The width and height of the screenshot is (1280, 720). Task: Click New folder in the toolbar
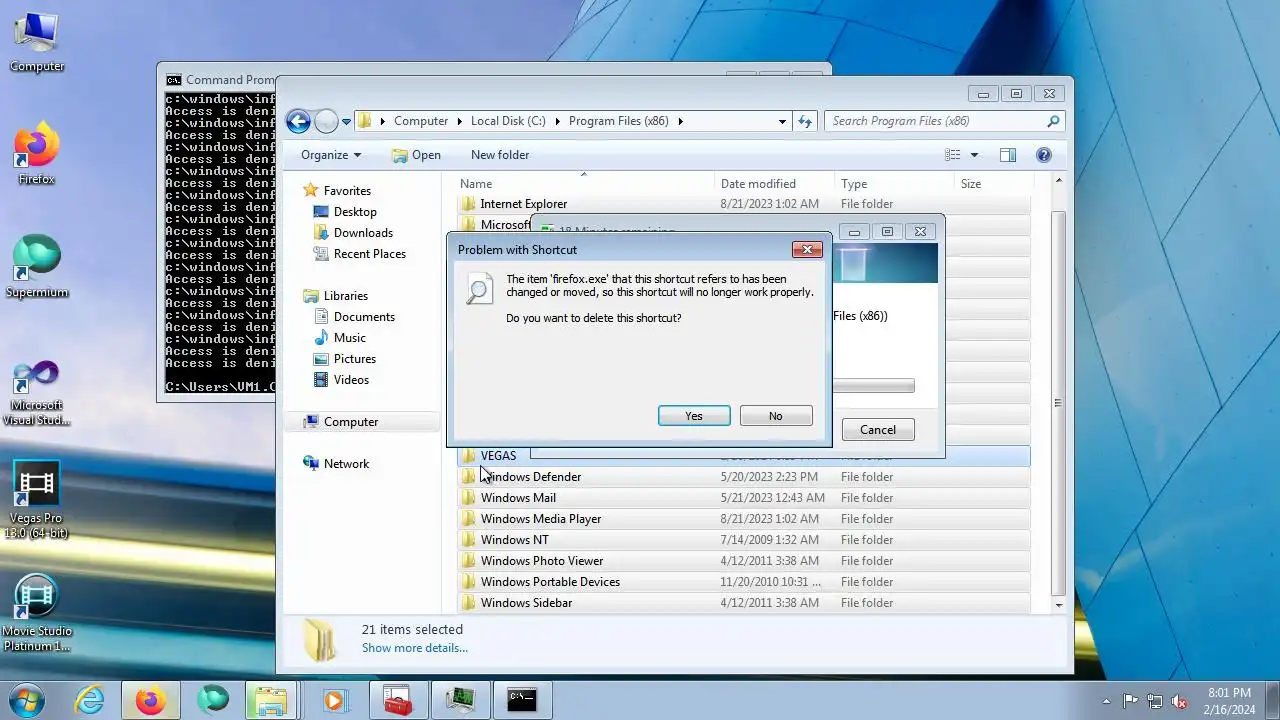[x=500, y=155]
